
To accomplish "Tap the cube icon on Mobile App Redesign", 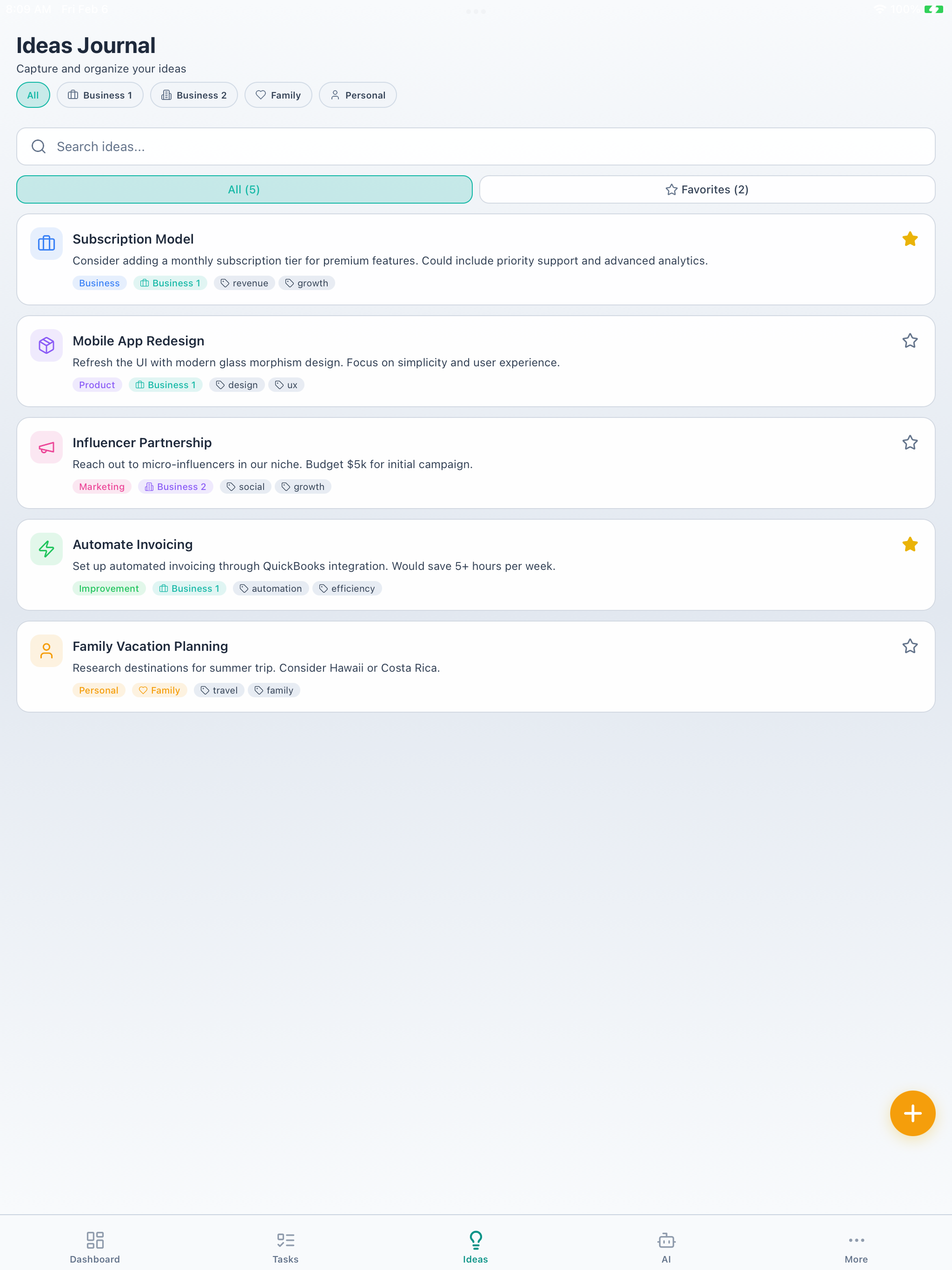I will click(46, 345).
